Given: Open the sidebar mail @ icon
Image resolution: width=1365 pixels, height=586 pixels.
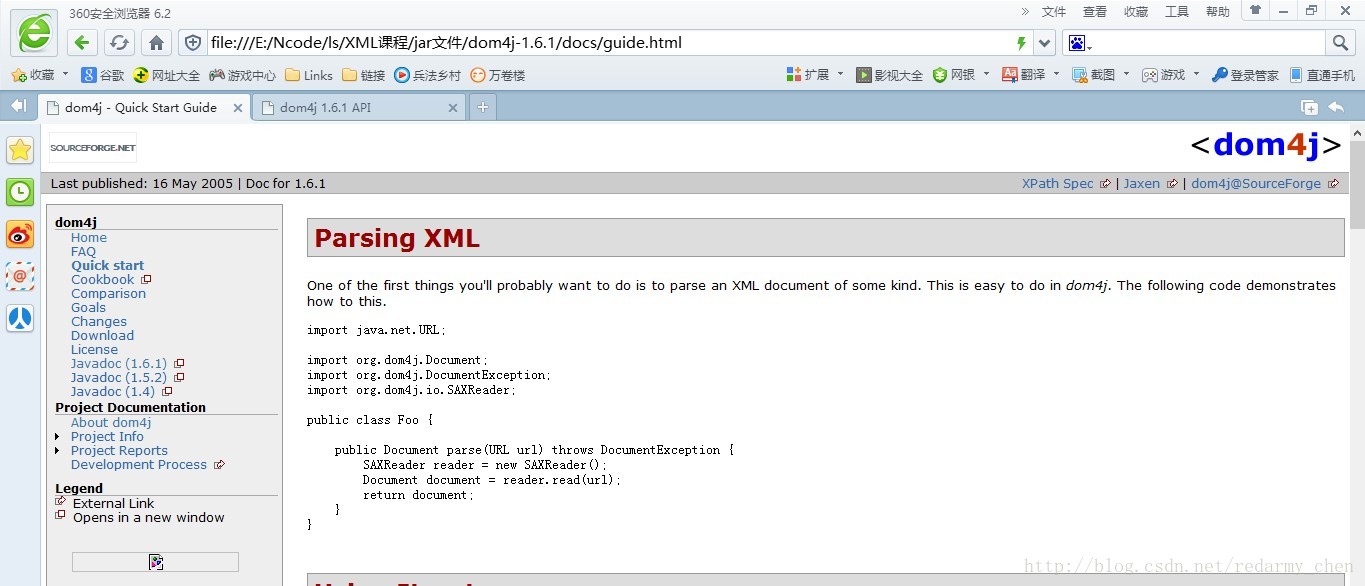Looking at the screenshot, I should (x=20, y=276).
